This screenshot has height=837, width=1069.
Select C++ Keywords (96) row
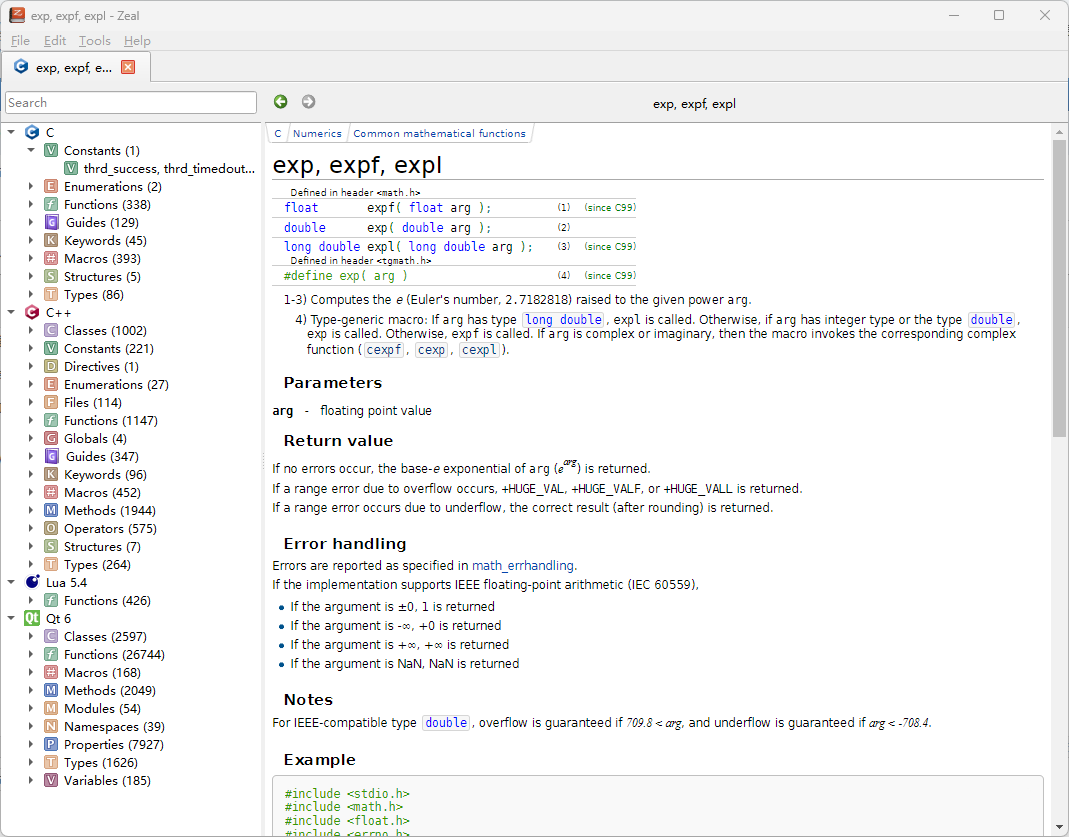(x=106, y=474)
